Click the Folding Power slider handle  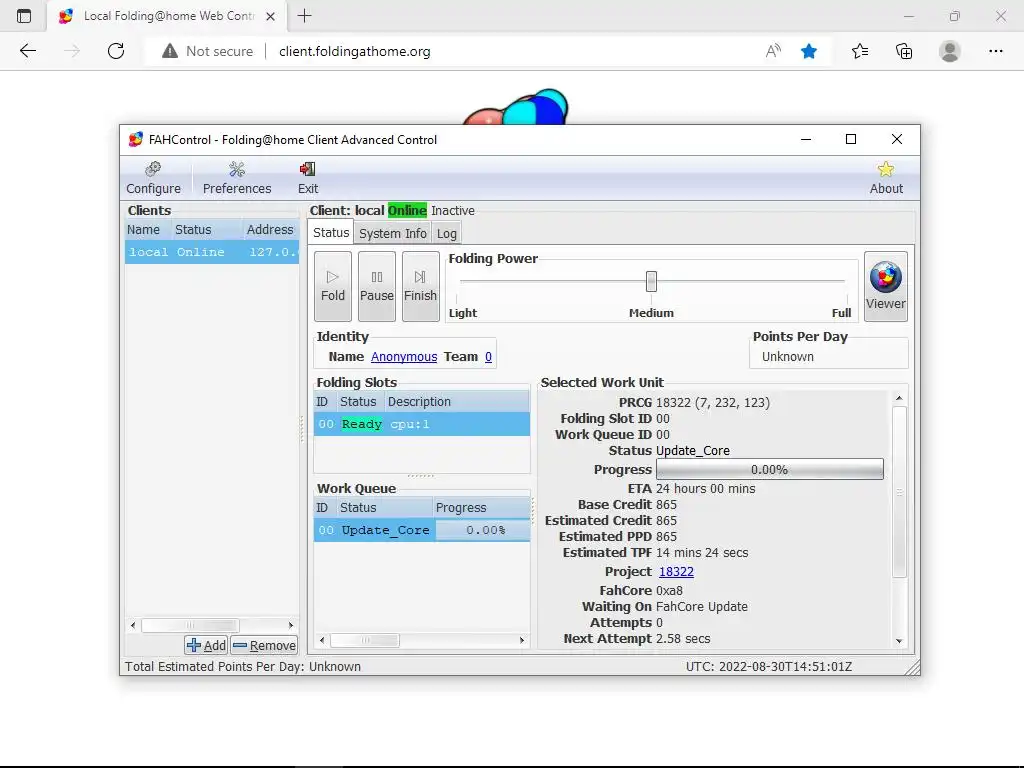tap(651, 281)
